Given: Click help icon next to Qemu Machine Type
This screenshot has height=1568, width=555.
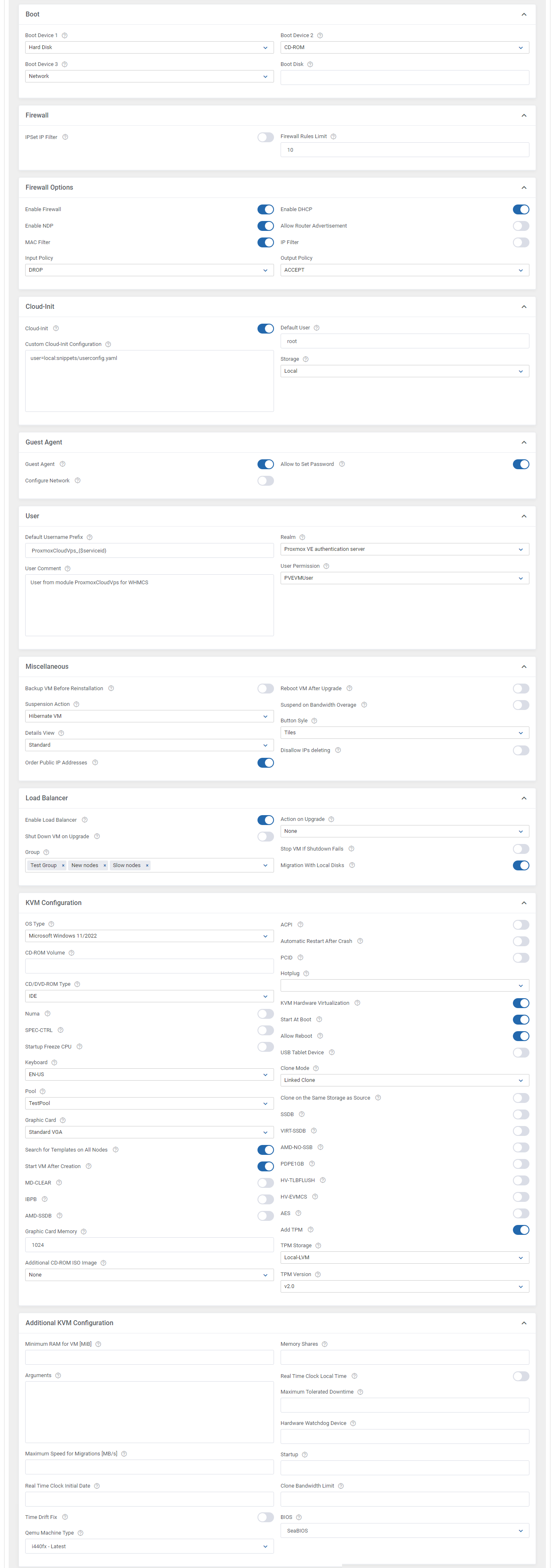Looking at the screenshot, I should (x=80, y=1533).
